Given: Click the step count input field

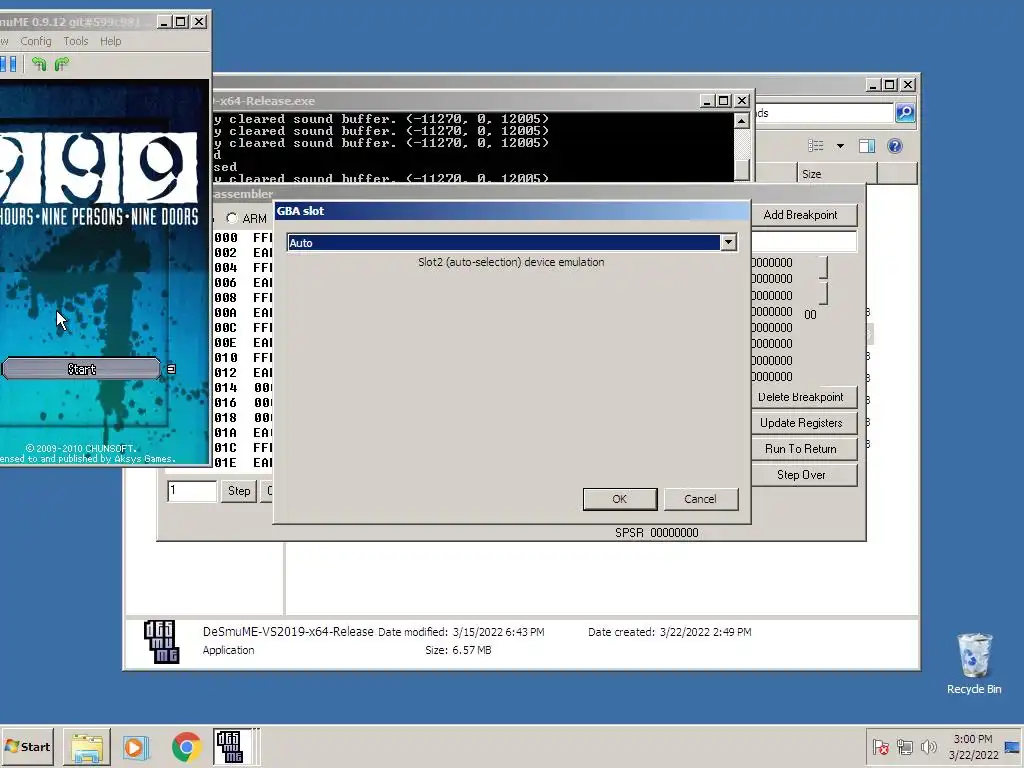Looking at the screenshot, I should click(x=191, y=490).
